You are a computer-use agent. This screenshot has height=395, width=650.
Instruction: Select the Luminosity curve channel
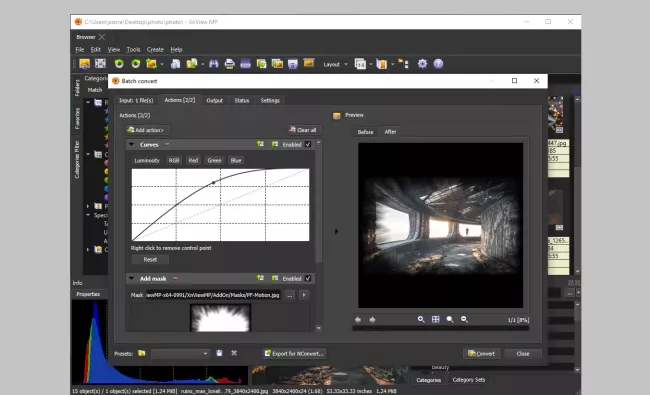pyautogui.click(x=147, y=160)
